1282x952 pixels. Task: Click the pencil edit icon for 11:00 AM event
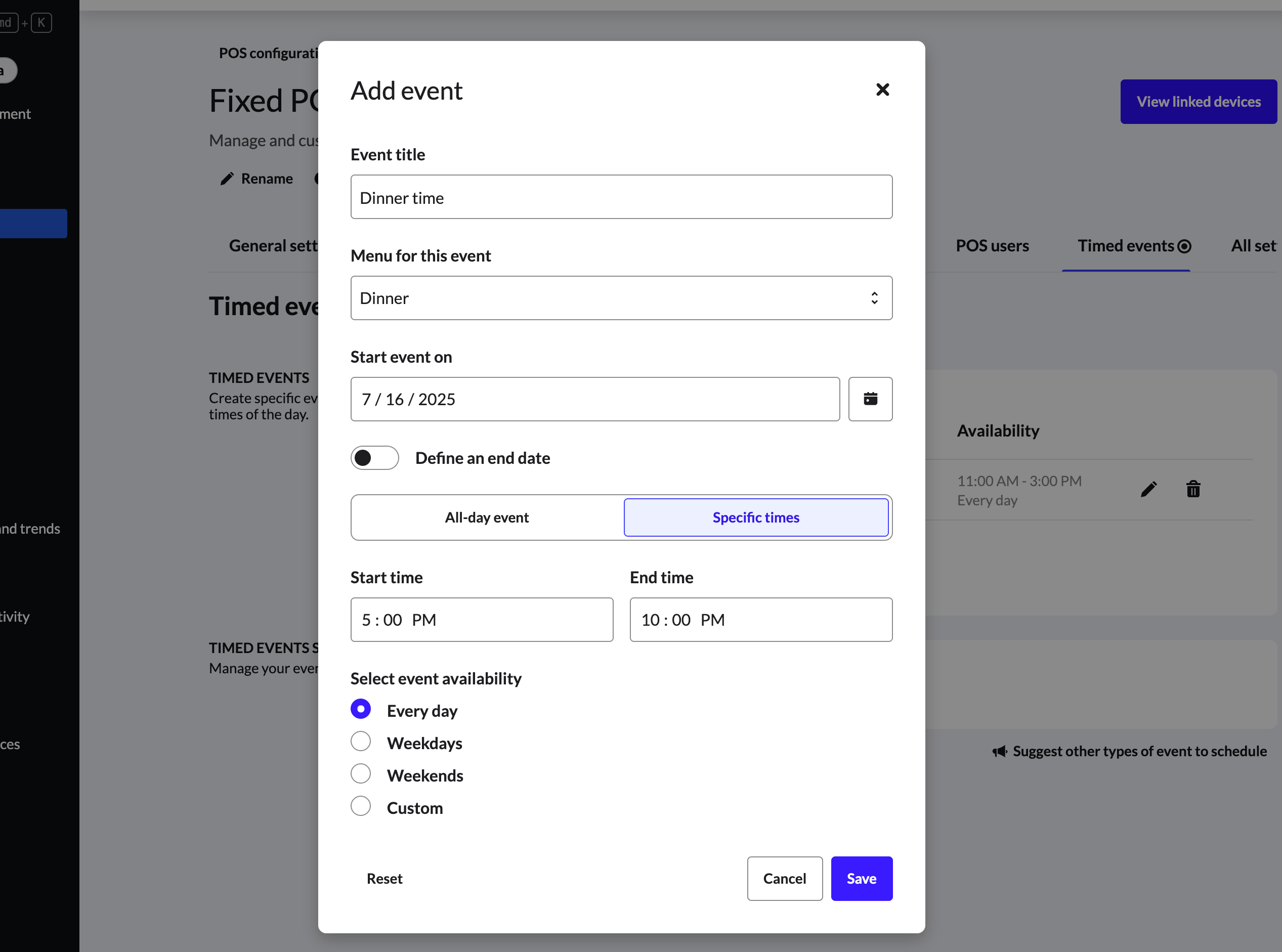1148,489
